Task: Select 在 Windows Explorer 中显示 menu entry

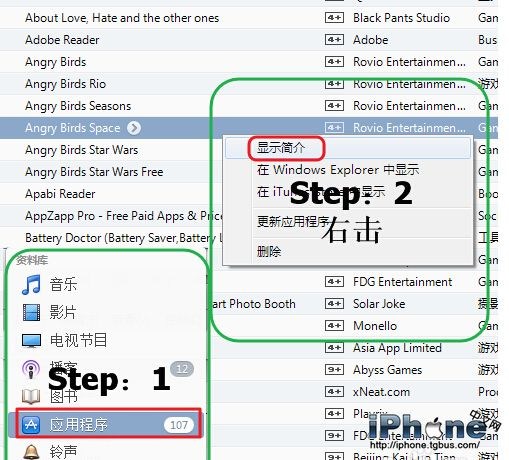Action: 338,170
